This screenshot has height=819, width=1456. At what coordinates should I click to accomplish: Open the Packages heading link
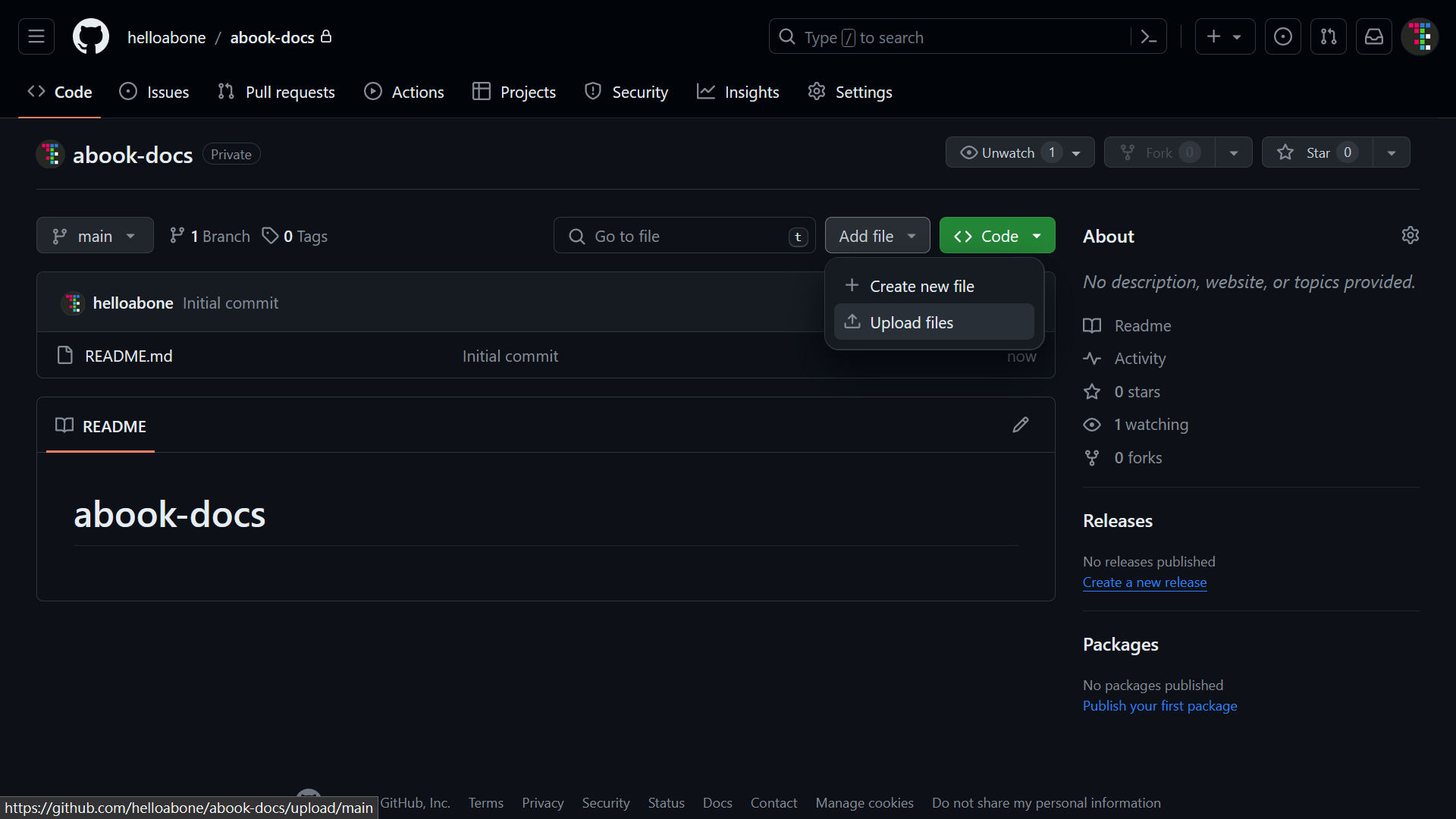coord(1120,644)
